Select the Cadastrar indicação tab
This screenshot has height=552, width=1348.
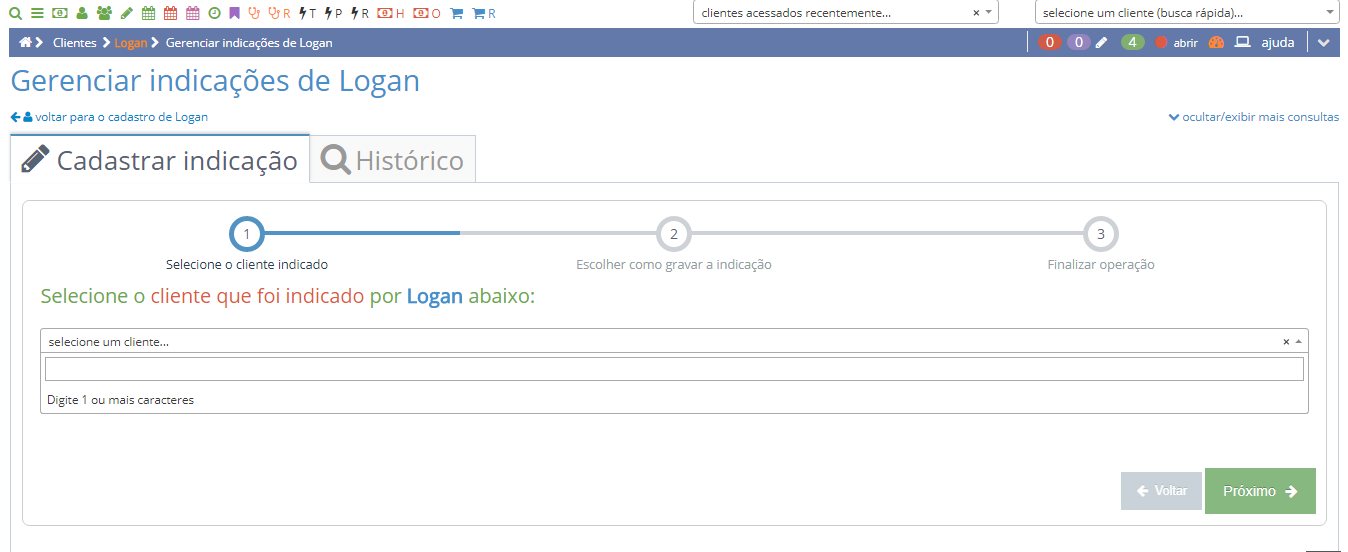pyautogui.click(x=160, y=160)
